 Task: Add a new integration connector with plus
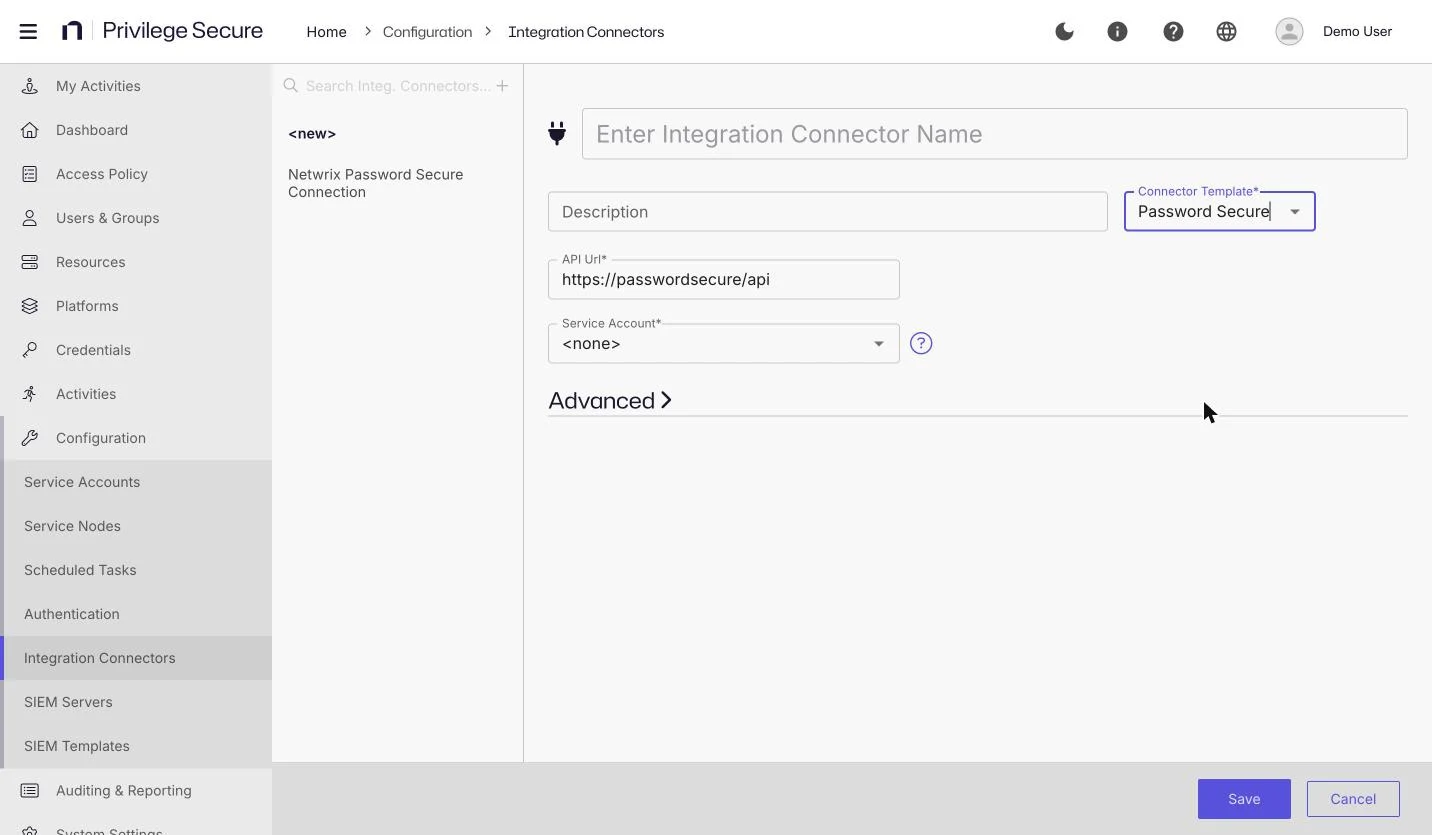(x=502, y=86)
